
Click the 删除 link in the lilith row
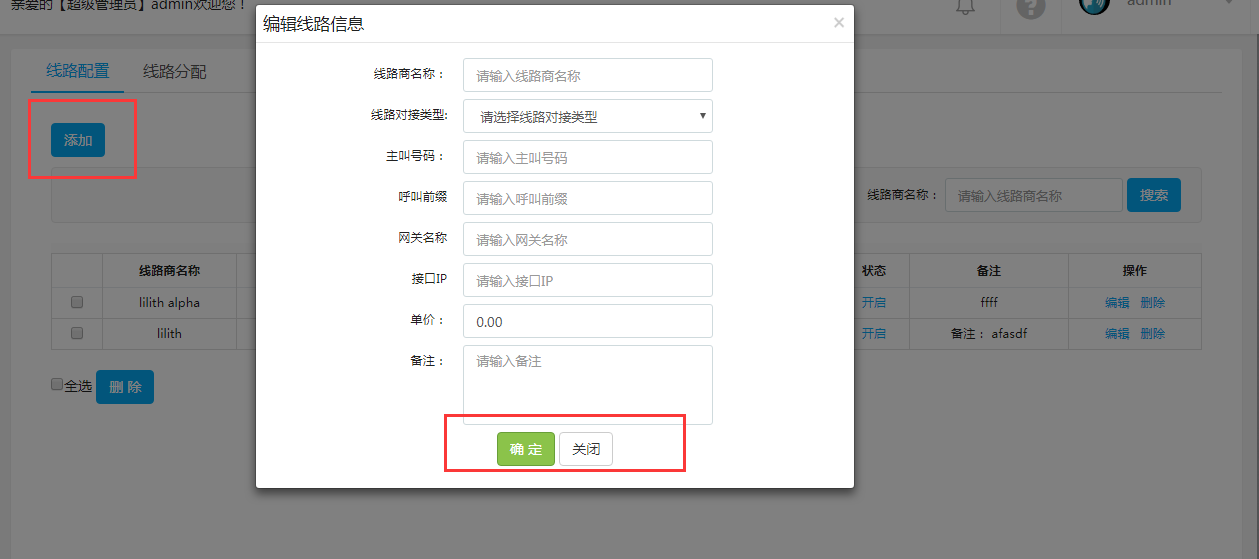coord(1152,334)
